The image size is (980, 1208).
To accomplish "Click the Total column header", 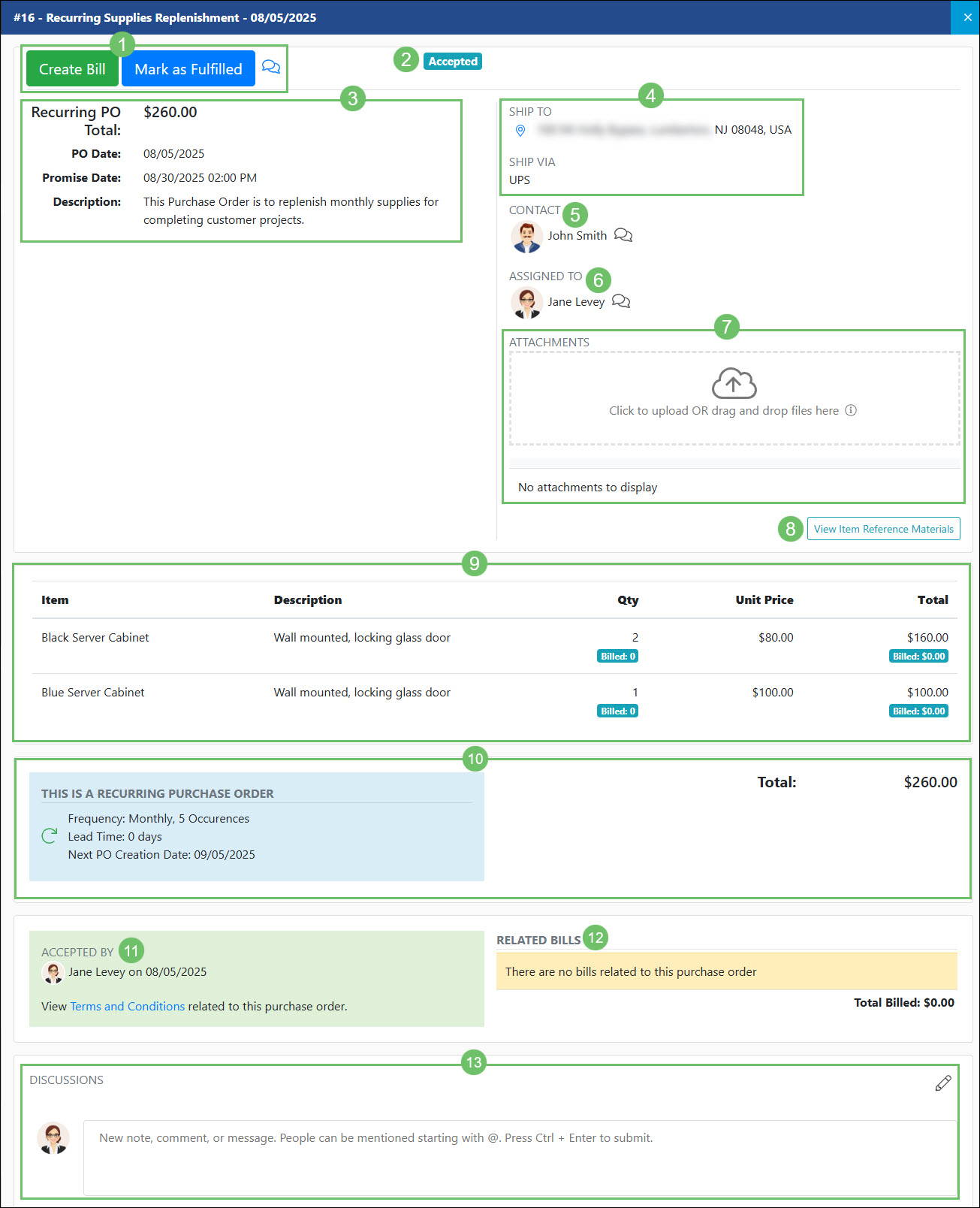I will pyautogui.click(x=933, y=600).
